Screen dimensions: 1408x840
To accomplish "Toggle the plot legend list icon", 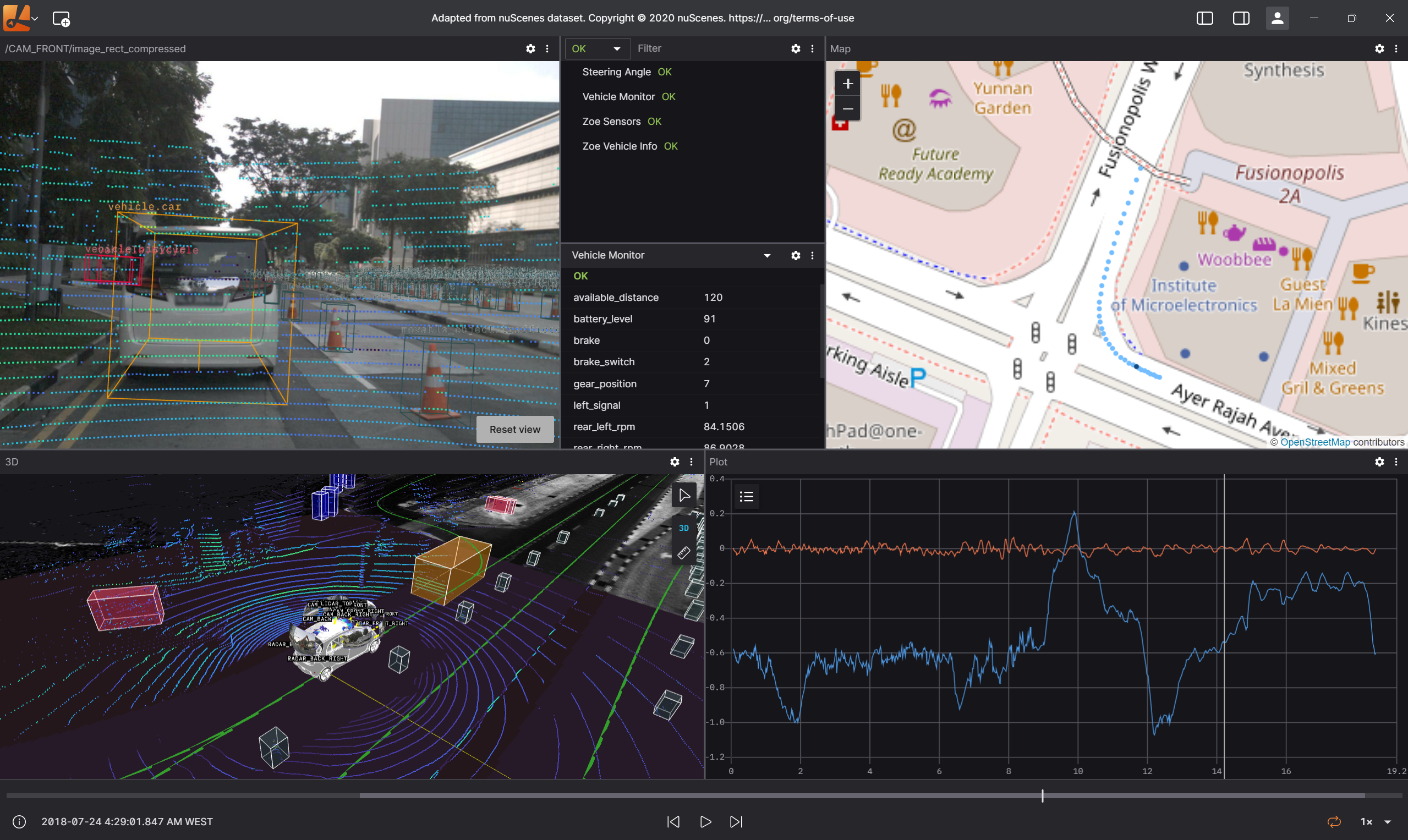I will [x=746, y=496].
